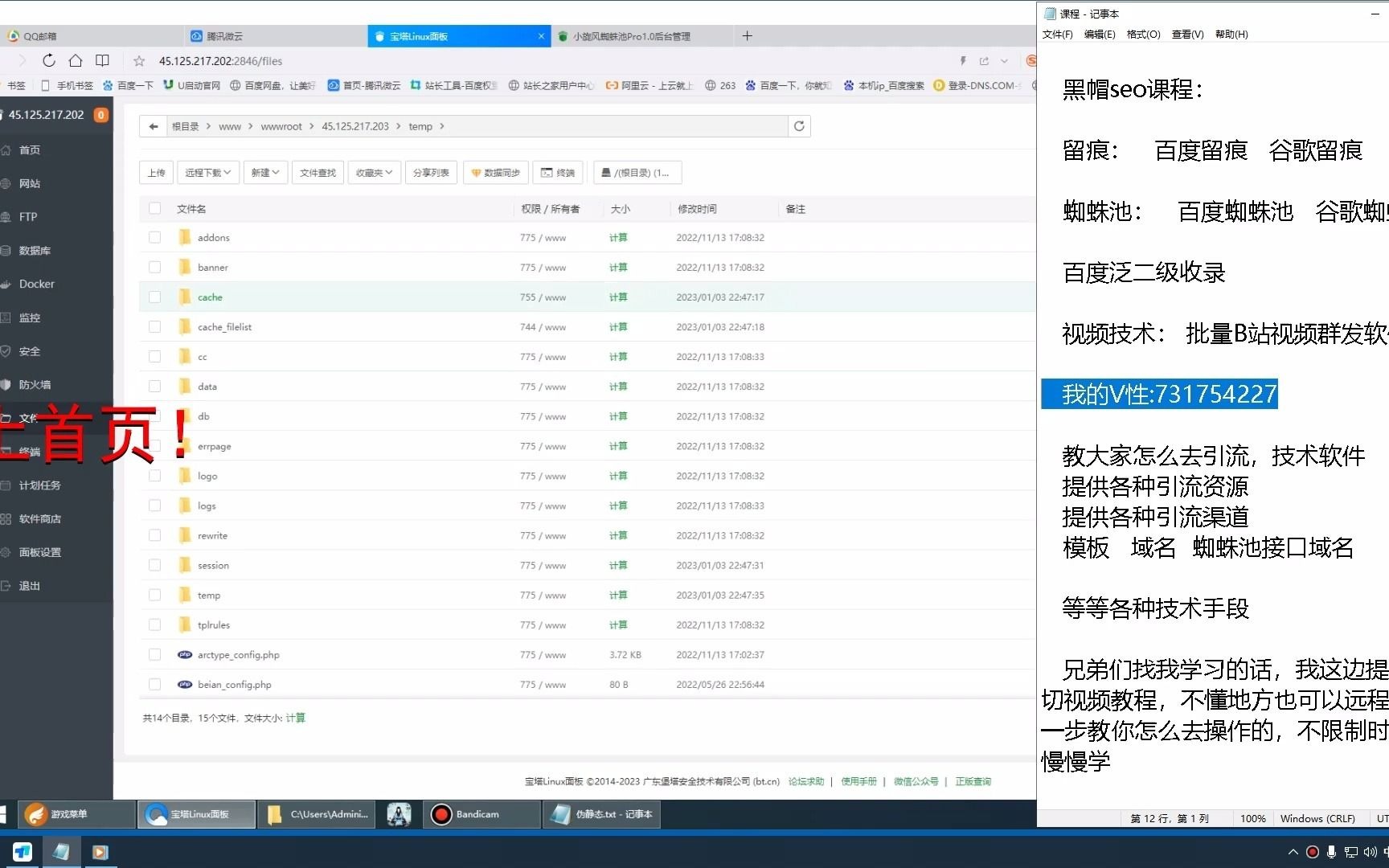This screenshot has height=868, width=1389.
Task: Open the 伪静态.txt Notepad taskbar item
Action: coord(603,814)
